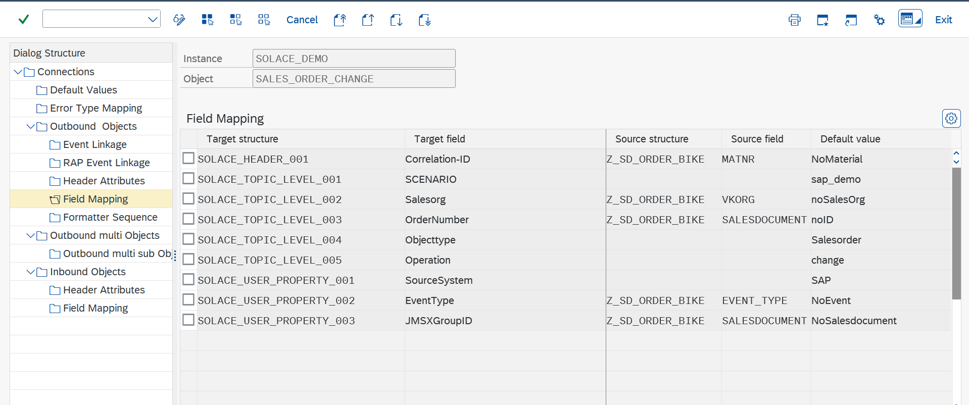Image resolution: width=969 pixels, height=405 pixels.
Task: Click the Correlation-ID target field cell
Action: coord(505,159)
